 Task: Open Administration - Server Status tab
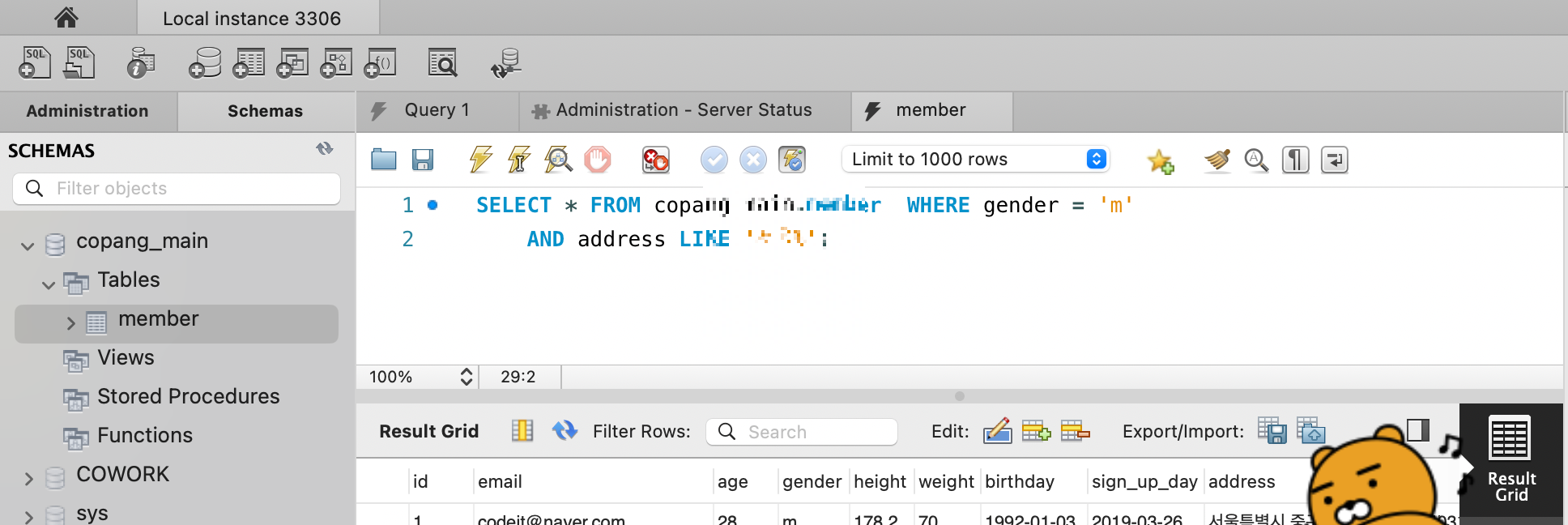pos(684,110)
